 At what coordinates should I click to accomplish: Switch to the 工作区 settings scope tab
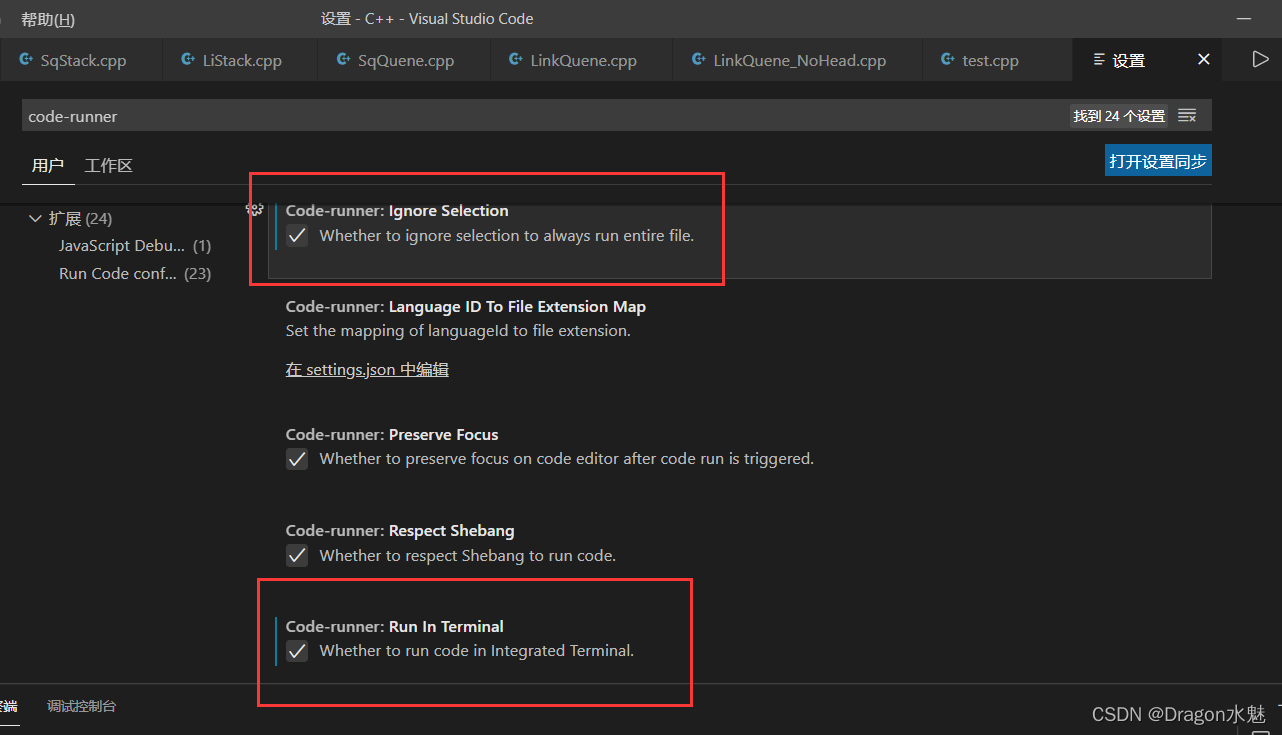click(109, 166)
